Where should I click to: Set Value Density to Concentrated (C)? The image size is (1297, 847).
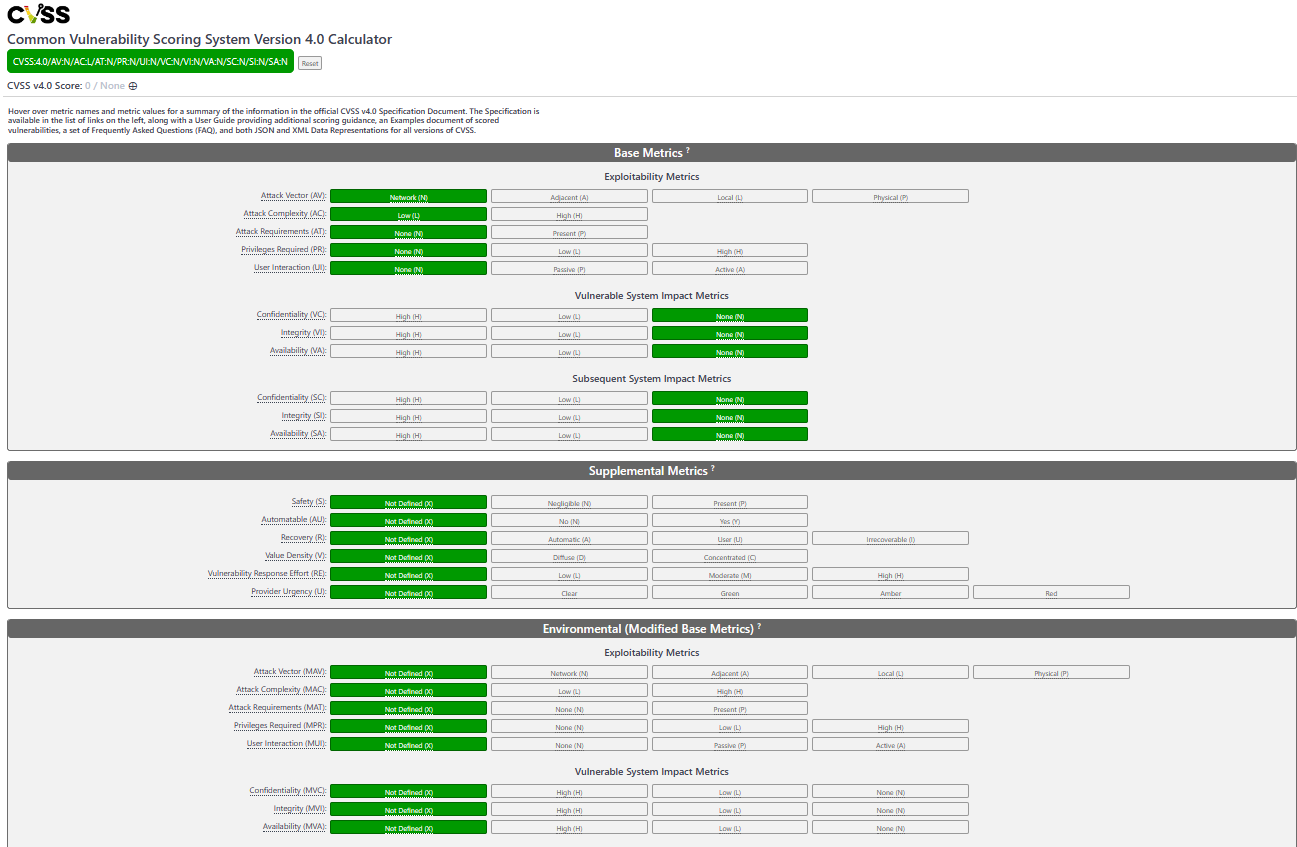pos(729,555)
